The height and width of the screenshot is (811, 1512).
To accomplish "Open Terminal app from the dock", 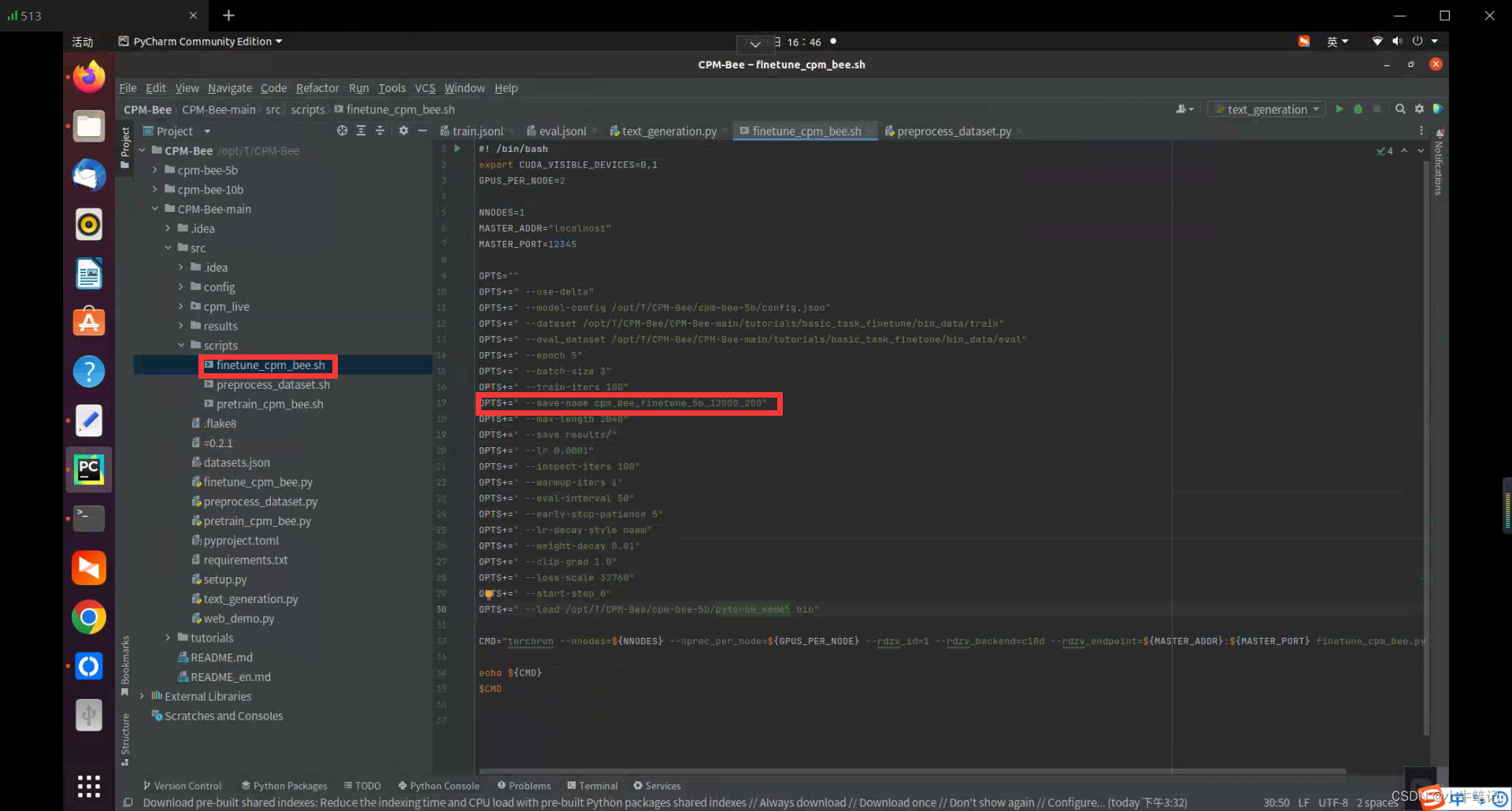I will 89,518.
